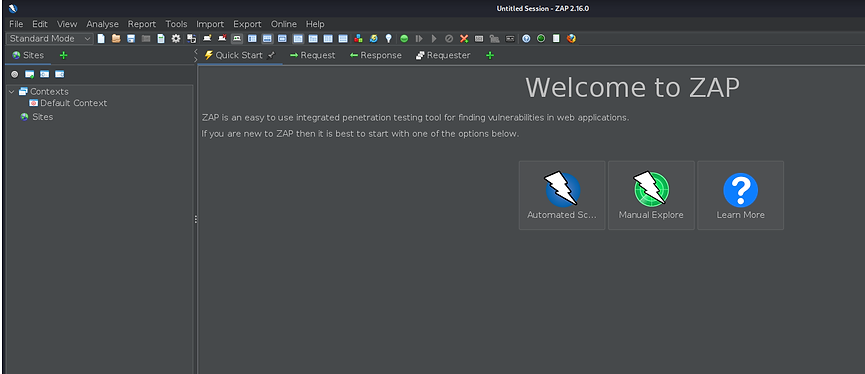Toggle the light bulb show-hidden-fields icon
Image resolution: width=865 pixels, height=374 pixels.
click(388, 39)
